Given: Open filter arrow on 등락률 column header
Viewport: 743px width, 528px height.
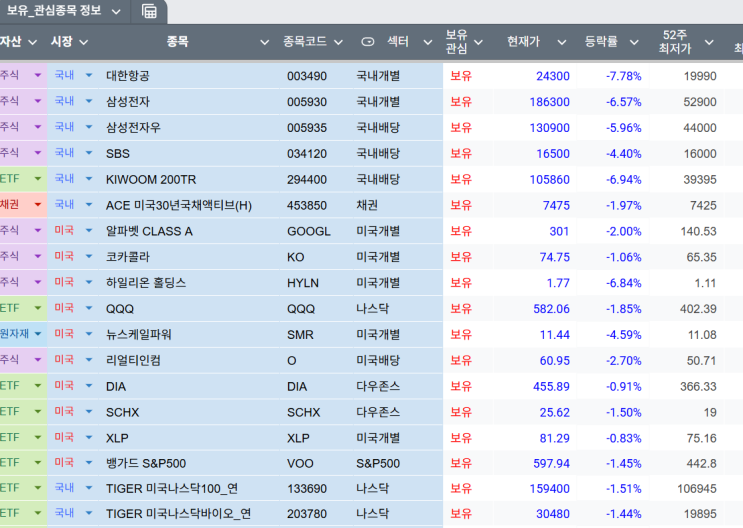Looking at the screenshot, I should pos(634,42).
